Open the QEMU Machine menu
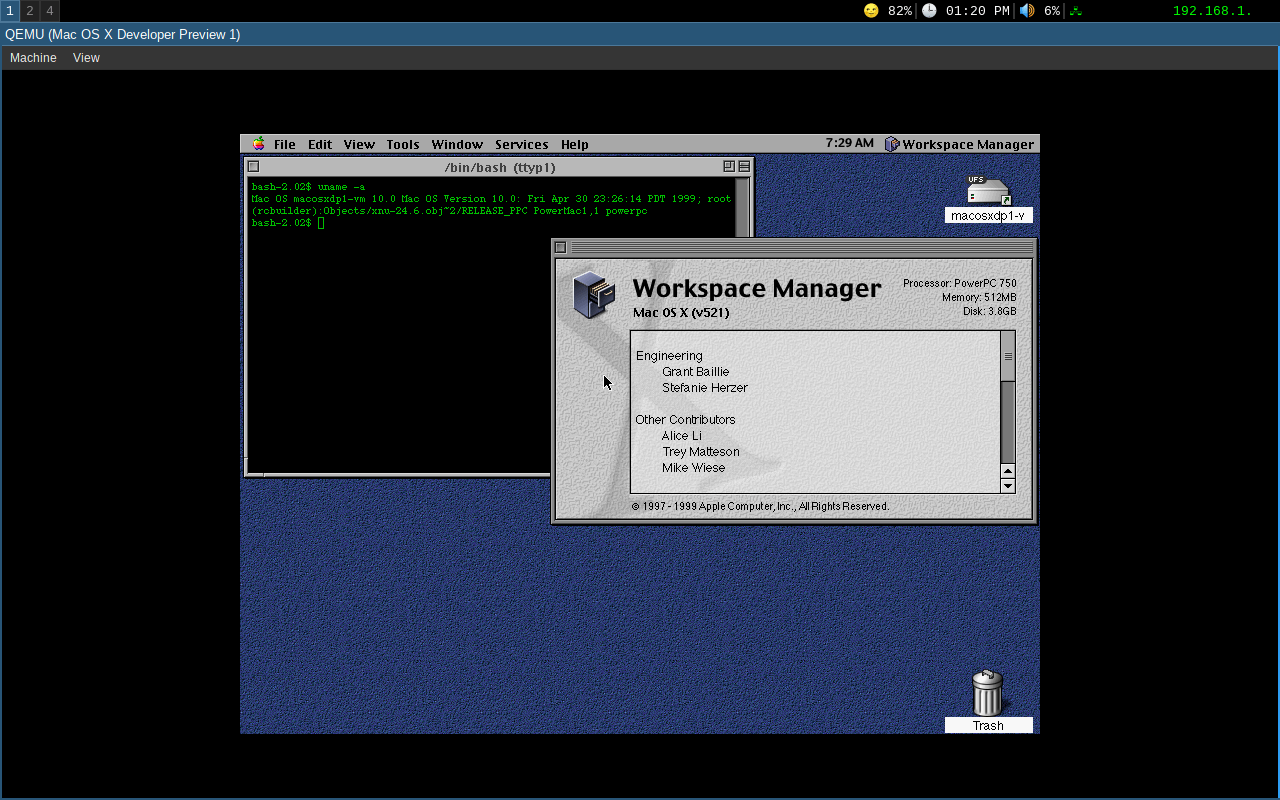The image size is (1280, 800). (33, 58)
